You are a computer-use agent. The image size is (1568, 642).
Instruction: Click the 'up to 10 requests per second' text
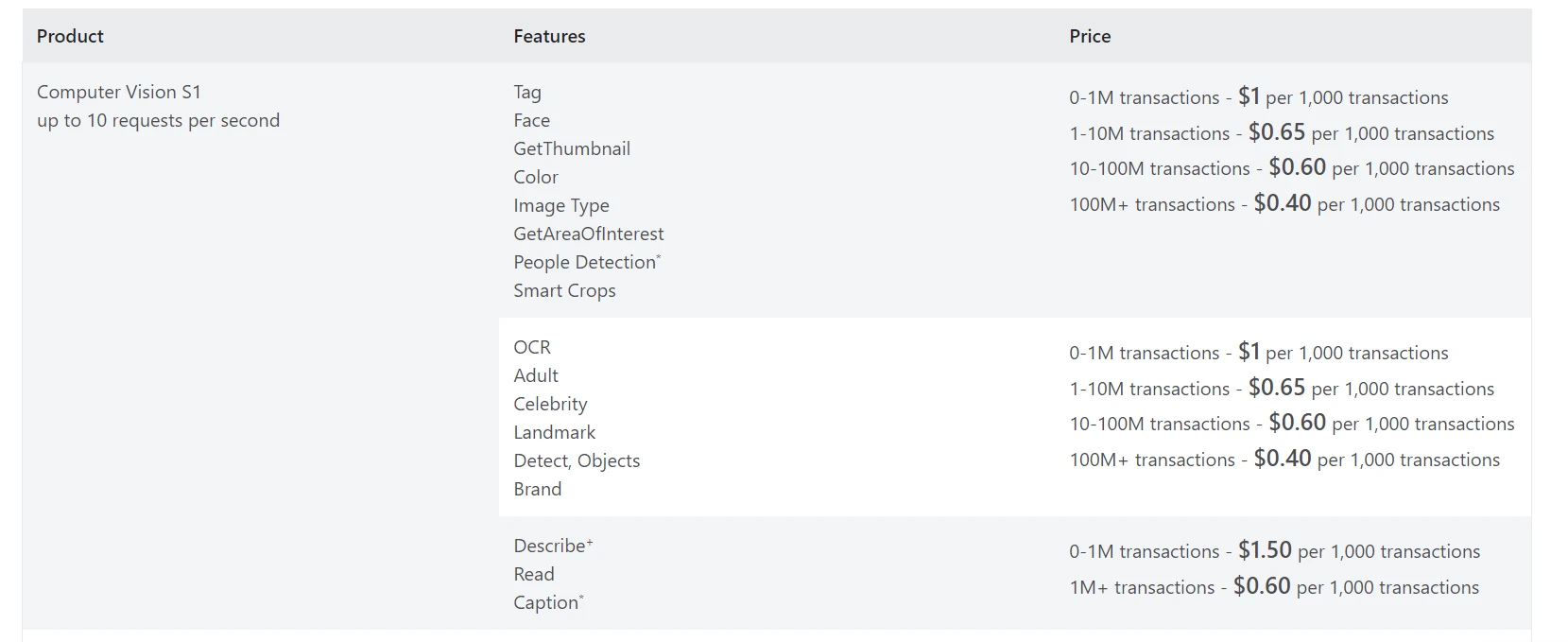pos(158,120)
